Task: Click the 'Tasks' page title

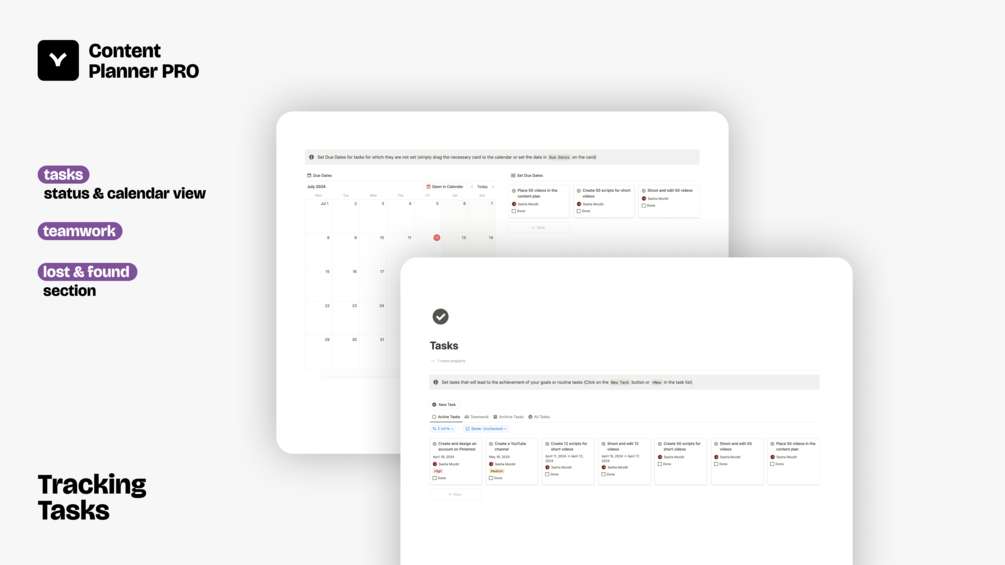Action: 444,346
